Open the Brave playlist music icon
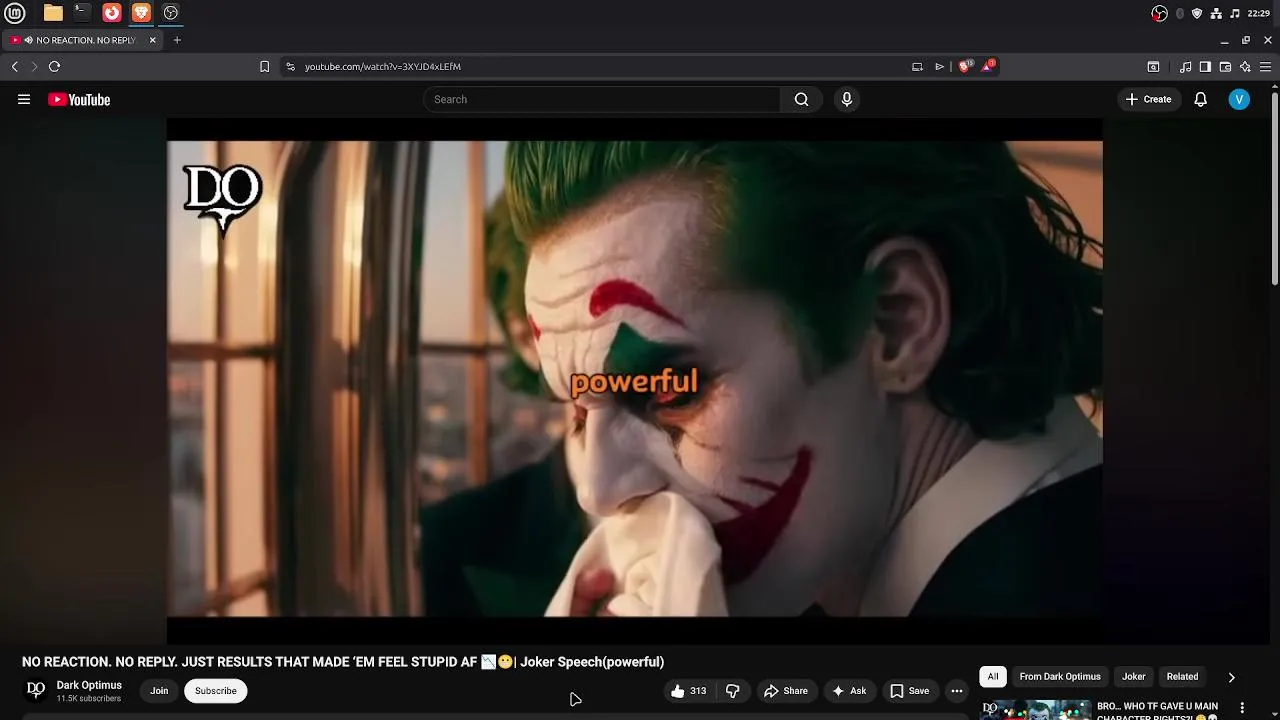 click(x=1186, y=67)
